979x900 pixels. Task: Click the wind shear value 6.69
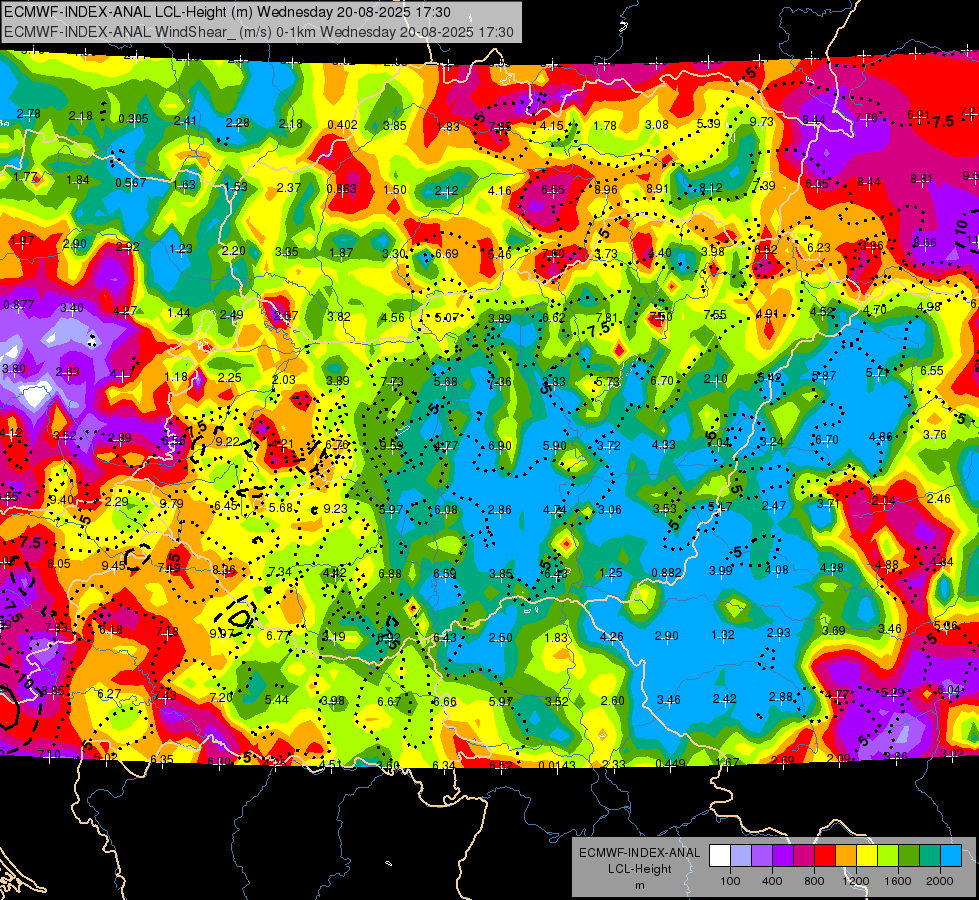click(x=447, y=254)
